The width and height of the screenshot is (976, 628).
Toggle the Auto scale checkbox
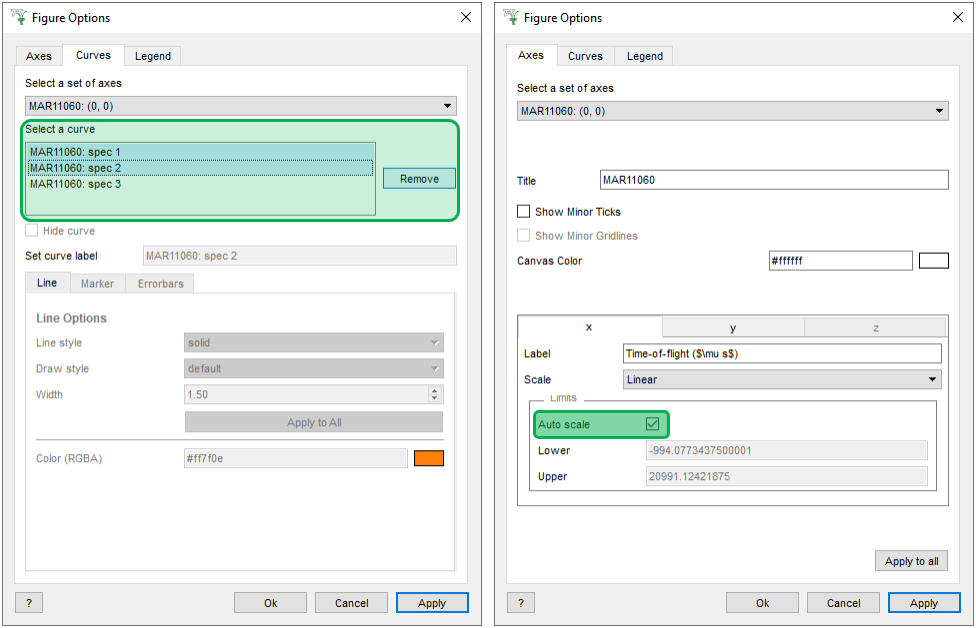[x=652, y=424]
